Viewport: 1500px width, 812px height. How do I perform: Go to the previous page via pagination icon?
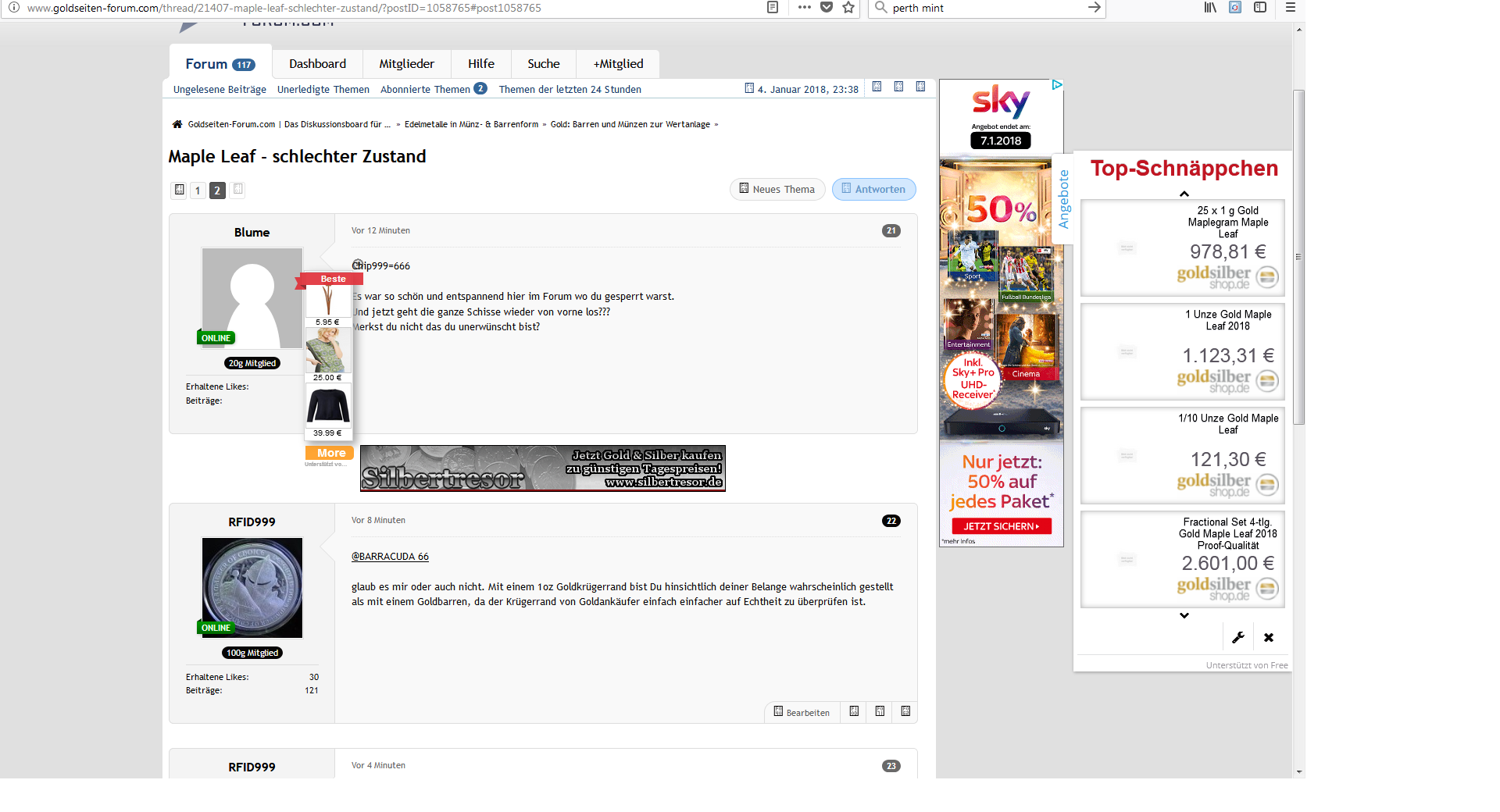coord(179,190)
